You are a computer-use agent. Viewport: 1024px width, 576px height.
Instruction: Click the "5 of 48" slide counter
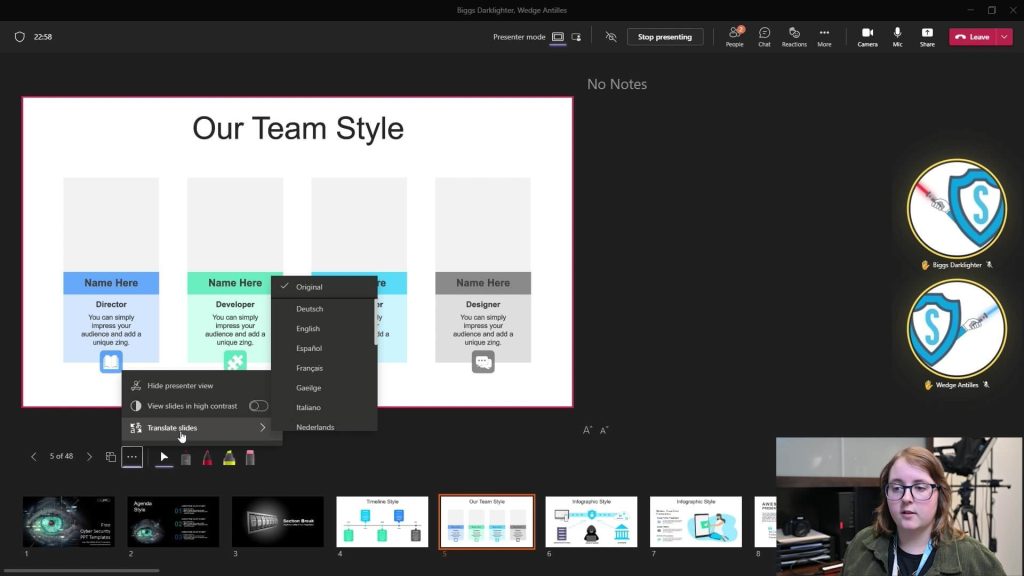[x=61, y=456]
